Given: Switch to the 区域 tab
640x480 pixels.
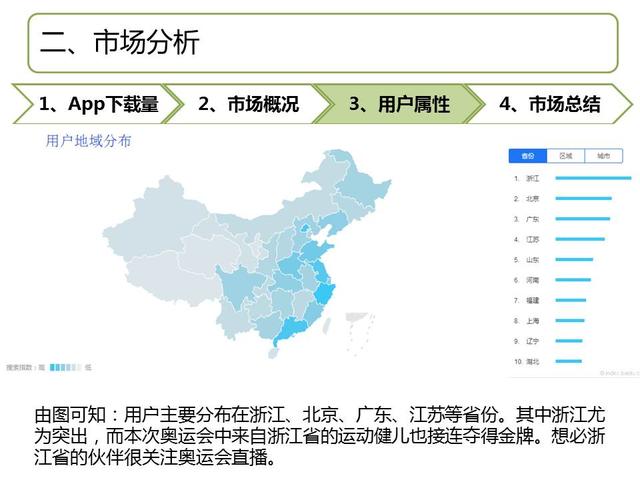Looking at the screenshot, I should coord(566,156).
